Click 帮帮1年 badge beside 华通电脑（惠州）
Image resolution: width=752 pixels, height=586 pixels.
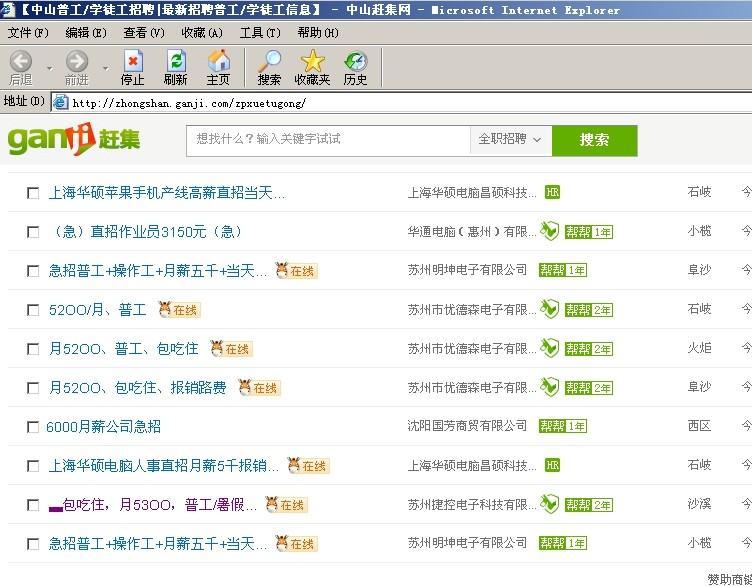pyautogui.click(x=588, y=232)
